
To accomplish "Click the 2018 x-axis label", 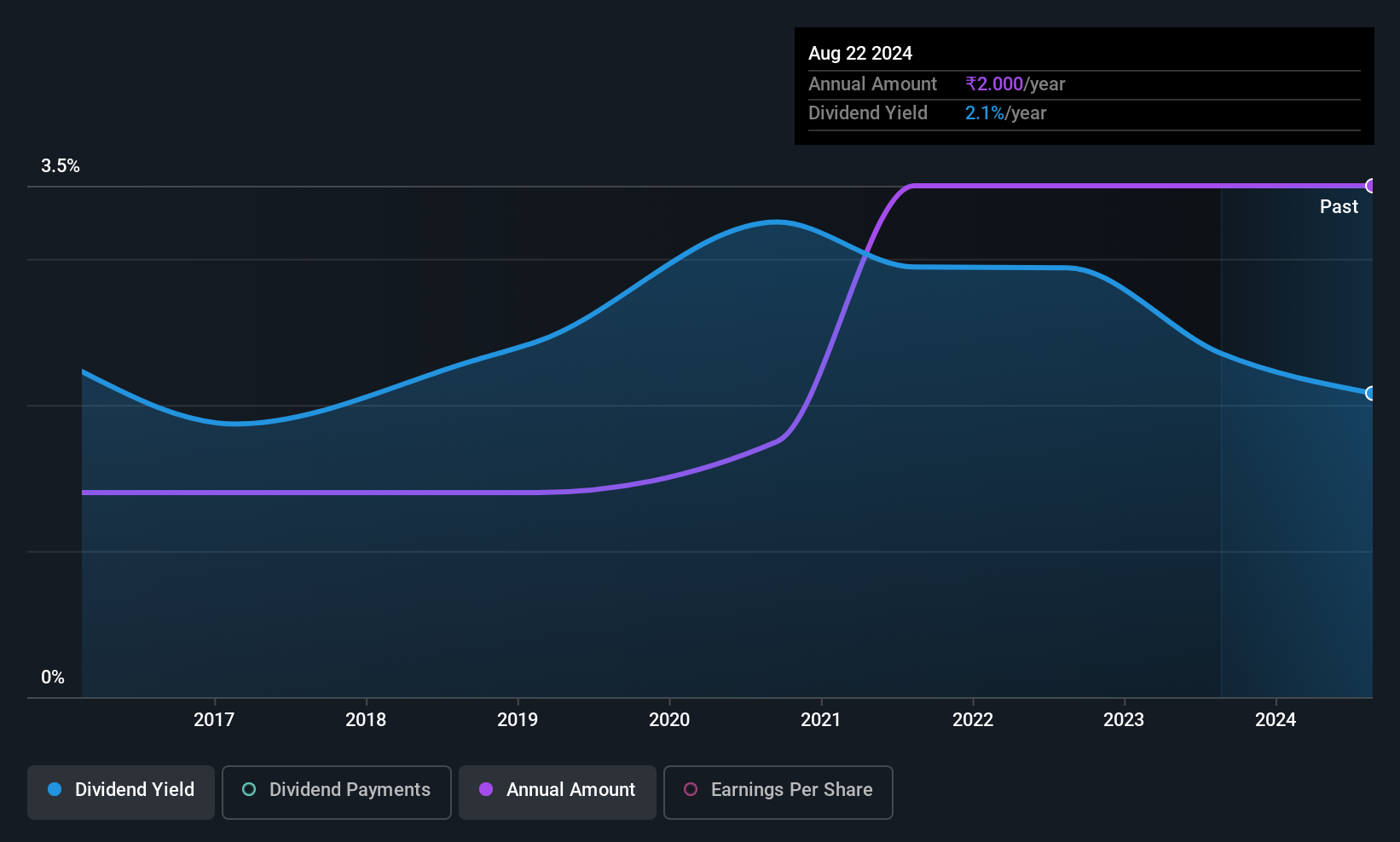I will pos(366,720).
